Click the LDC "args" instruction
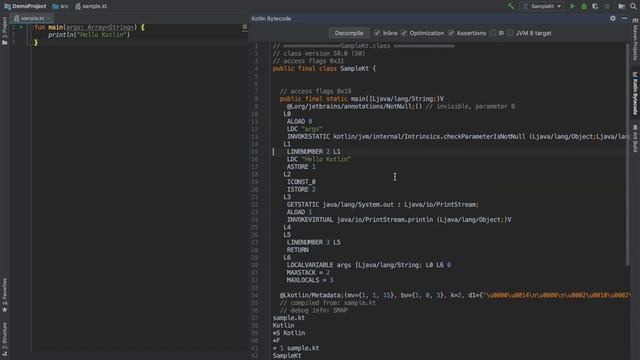 (x=304, y=129)
